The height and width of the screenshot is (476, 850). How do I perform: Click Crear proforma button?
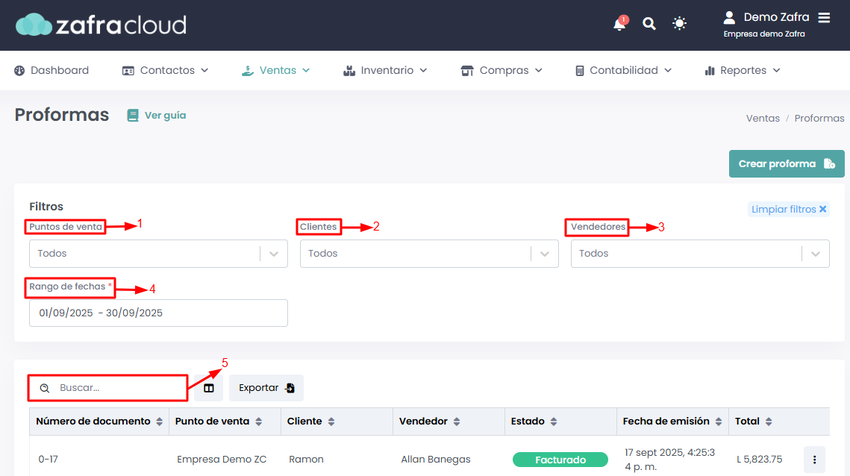(787, 164)
